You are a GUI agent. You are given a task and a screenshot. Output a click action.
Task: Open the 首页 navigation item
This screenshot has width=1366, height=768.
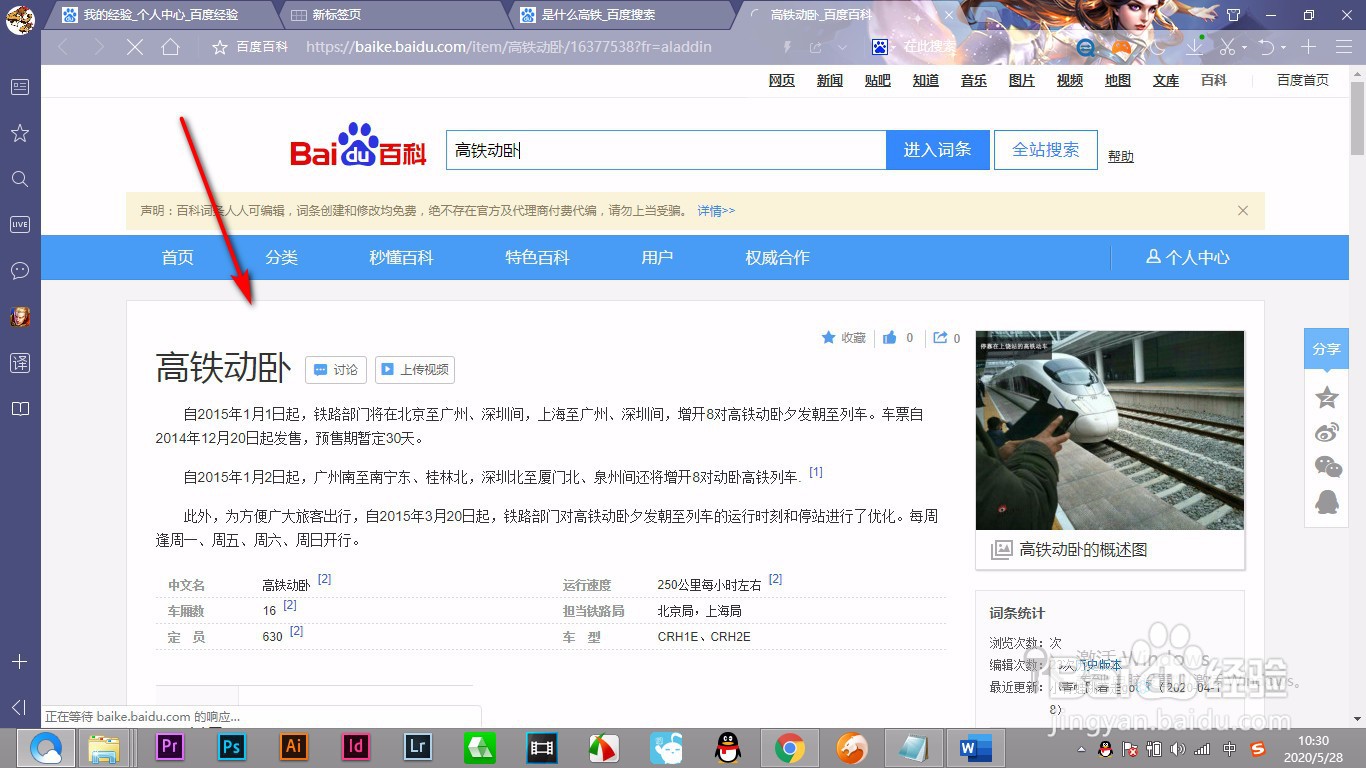177,258
